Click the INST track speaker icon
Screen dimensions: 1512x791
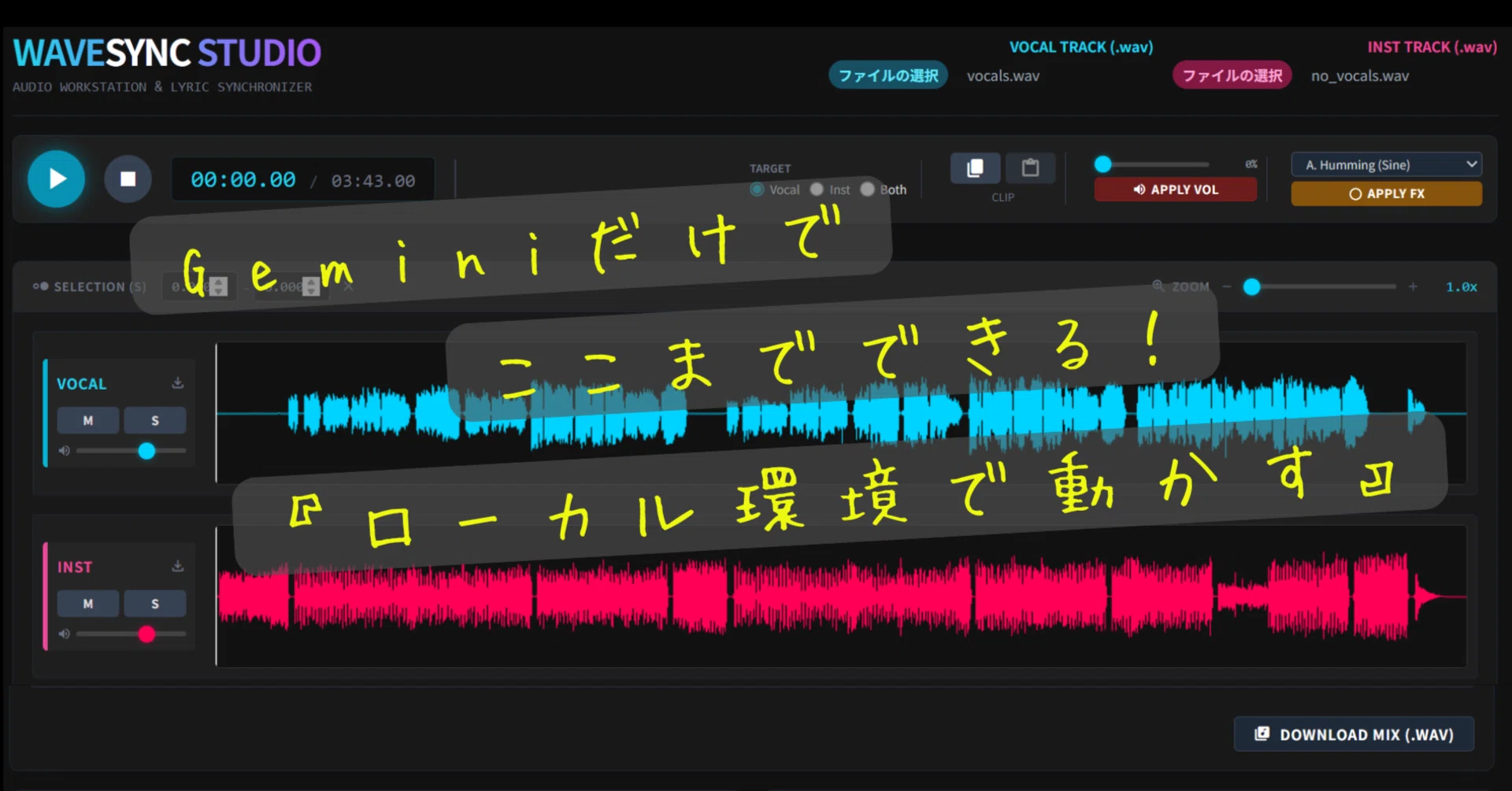pos(65,634)
